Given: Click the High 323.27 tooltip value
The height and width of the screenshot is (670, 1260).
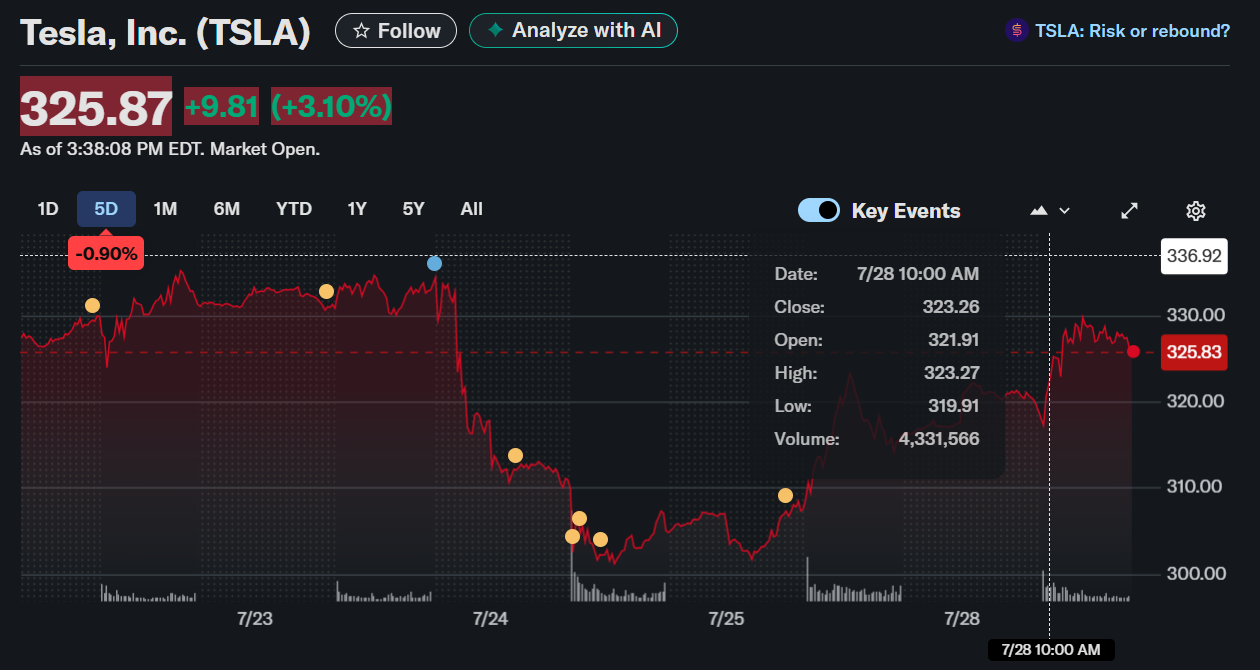Looking at the screenshot, I should pyautogui.click(x=951, y=373).
